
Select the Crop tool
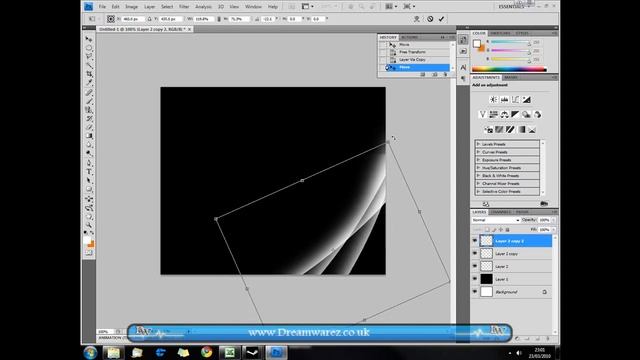pos(89,74)
